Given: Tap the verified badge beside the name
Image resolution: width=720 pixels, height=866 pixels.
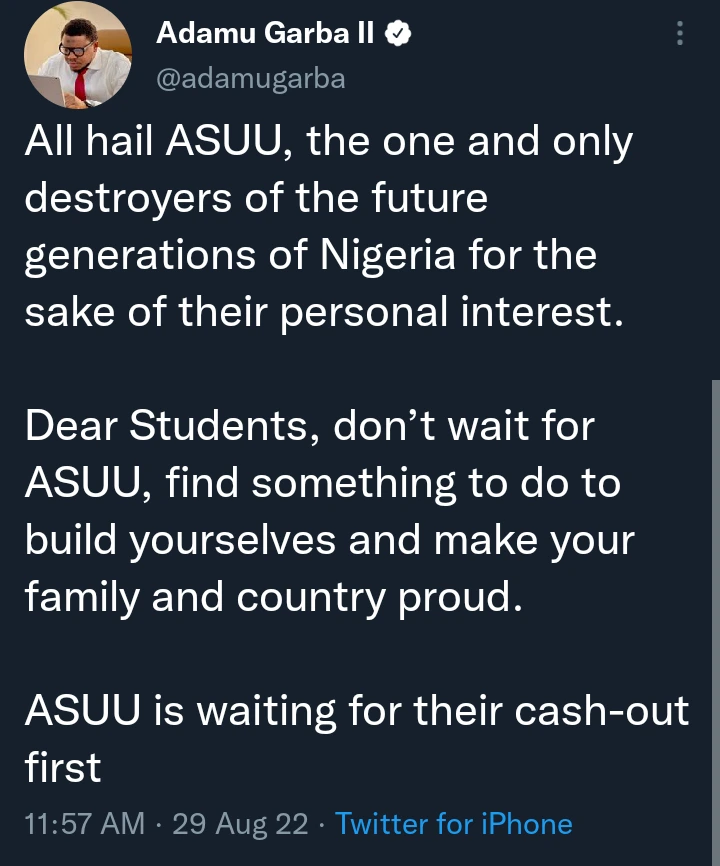Looking at the screenshot, I should point(397,35).
